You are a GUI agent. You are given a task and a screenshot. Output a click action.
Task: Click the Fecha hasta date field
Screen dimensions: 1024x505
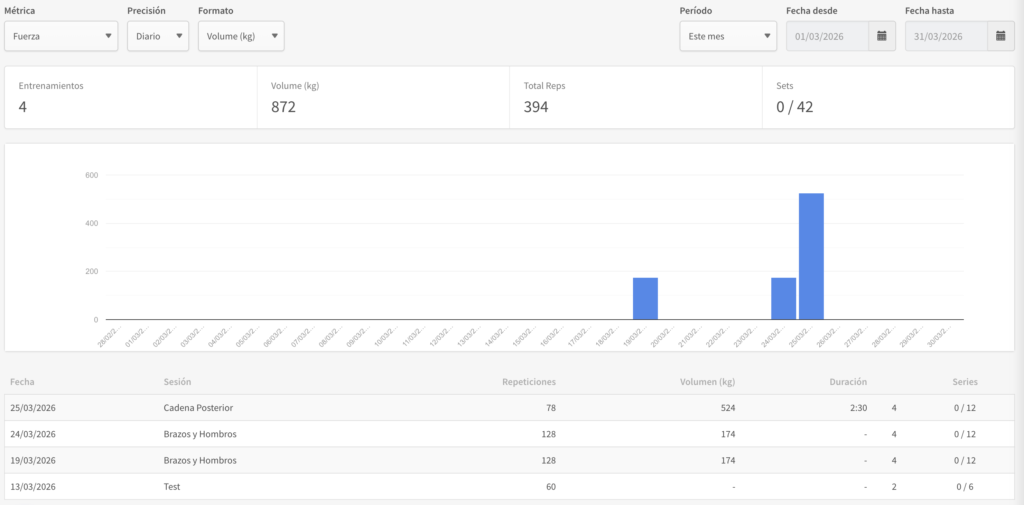946,36
